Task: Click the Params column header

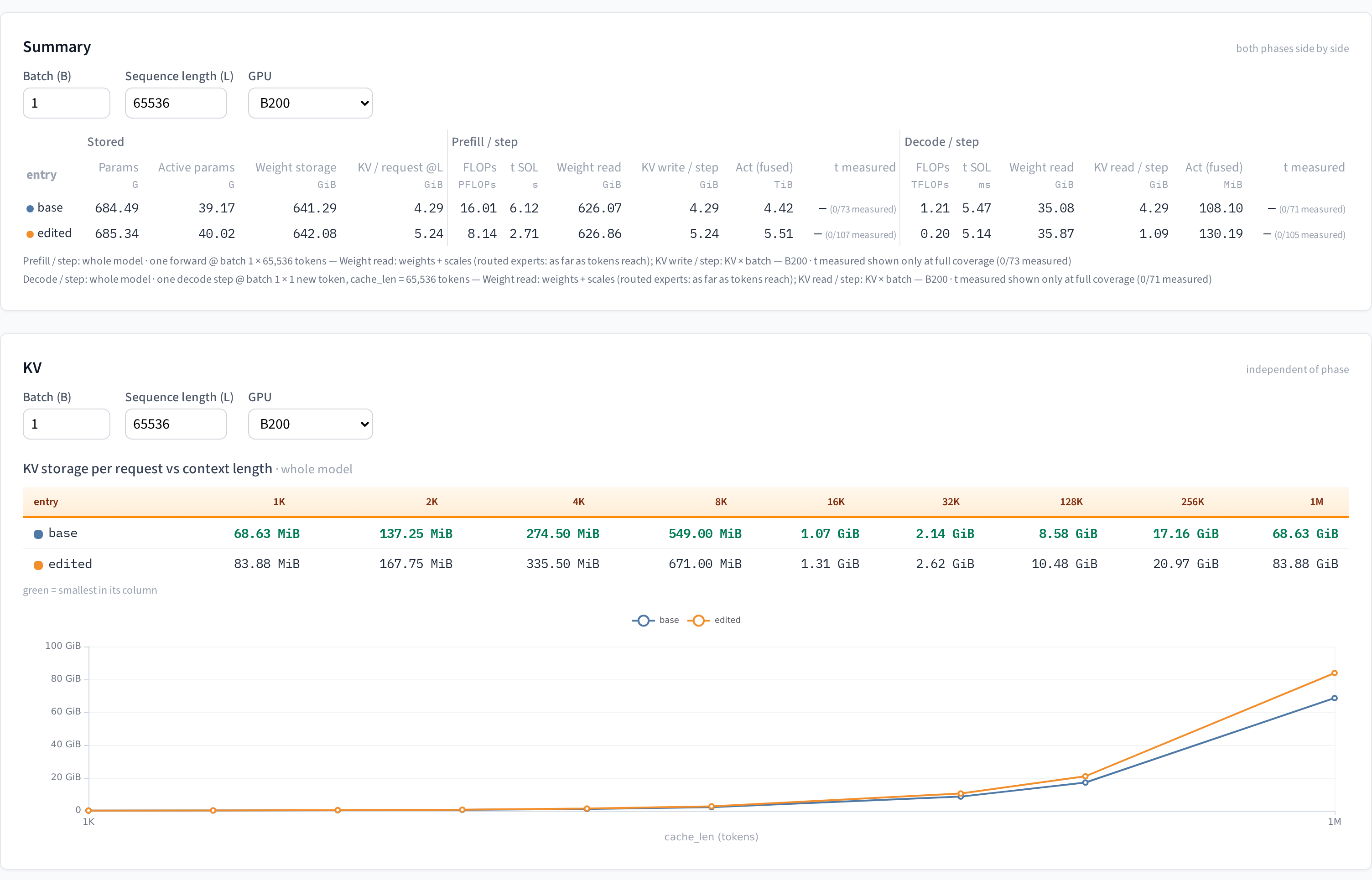Action: click(x=118, y=167)
